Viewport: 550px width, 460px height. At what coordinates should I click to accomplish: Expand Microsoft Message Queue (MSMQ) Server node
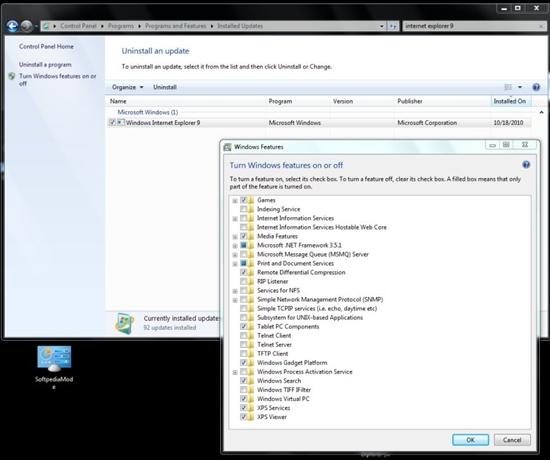coord(235,255)
